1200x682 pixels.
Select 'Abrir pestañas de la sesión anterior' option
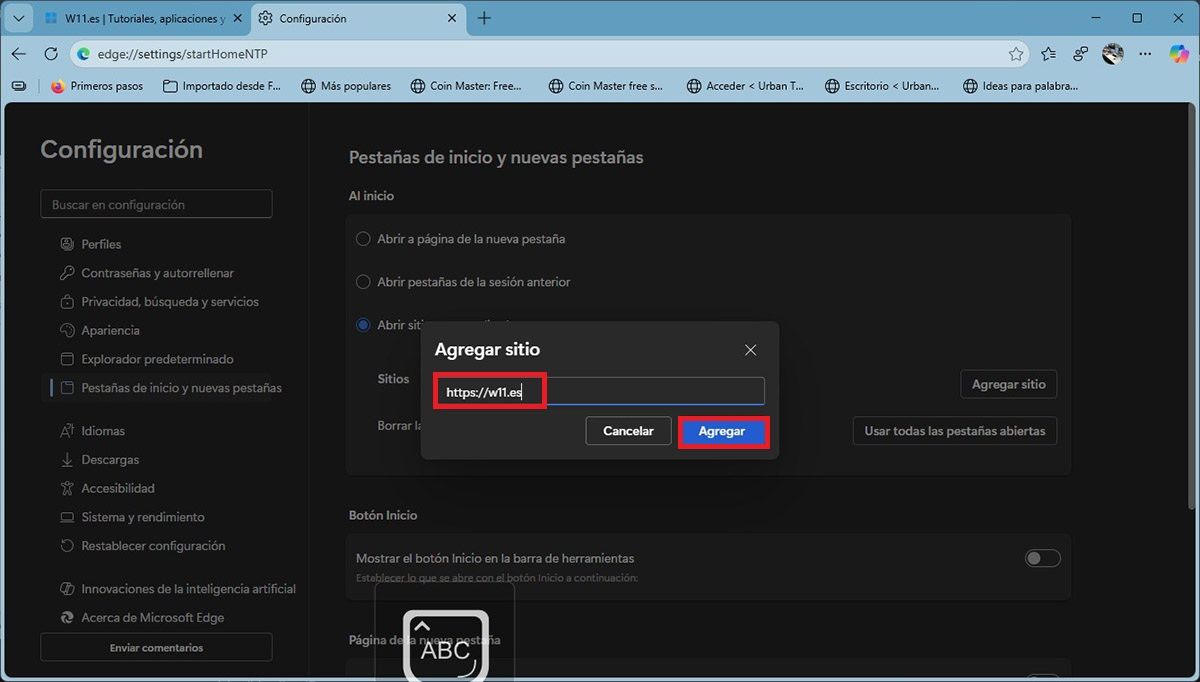364,282
